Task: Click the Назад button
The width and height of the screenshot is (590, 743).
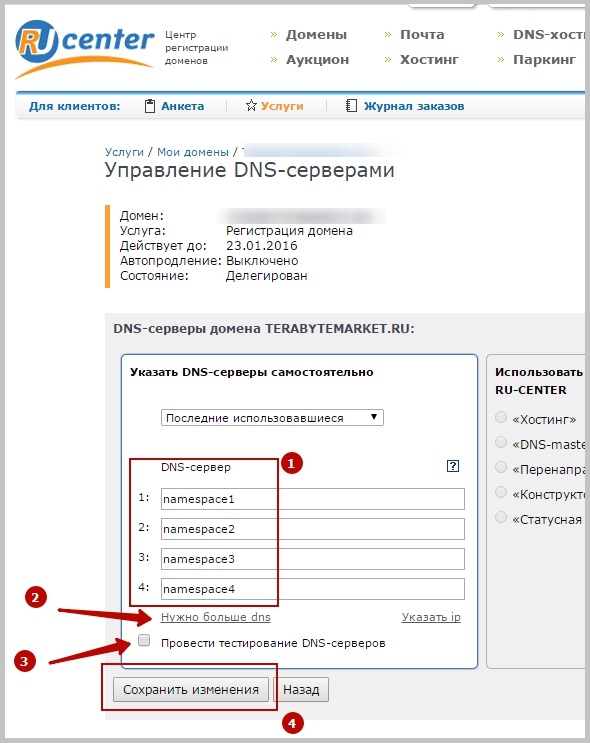Action: (x=301, y=689)
